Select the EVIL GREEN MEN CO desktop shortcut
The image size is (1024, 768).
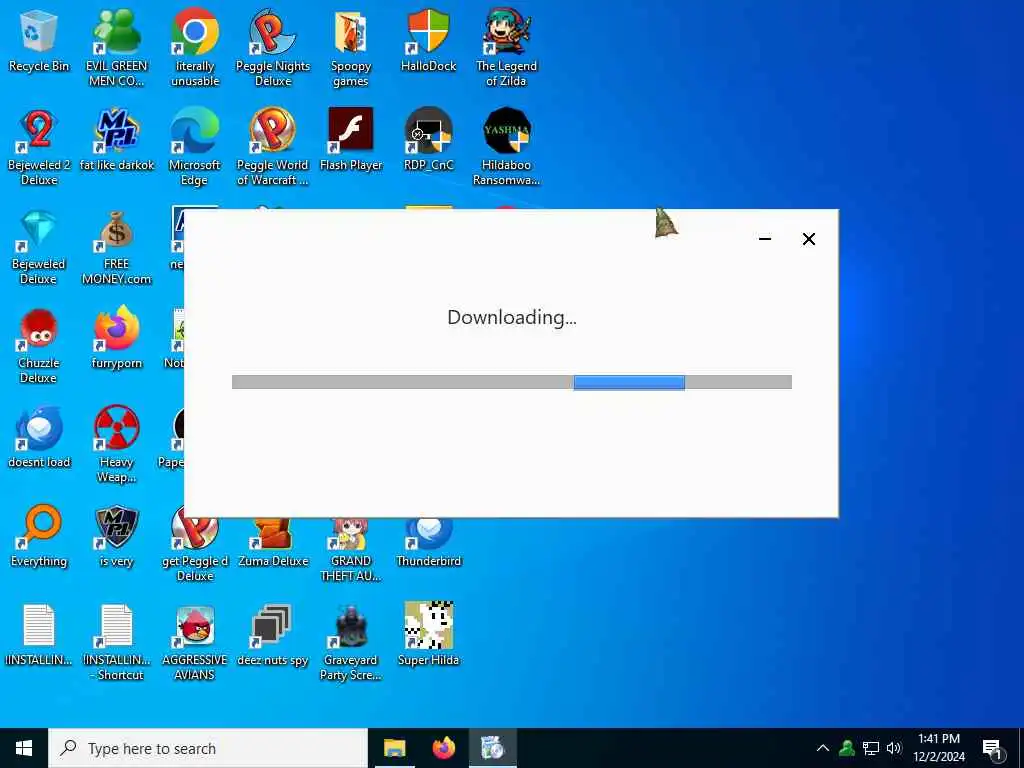tap(116, 48)
